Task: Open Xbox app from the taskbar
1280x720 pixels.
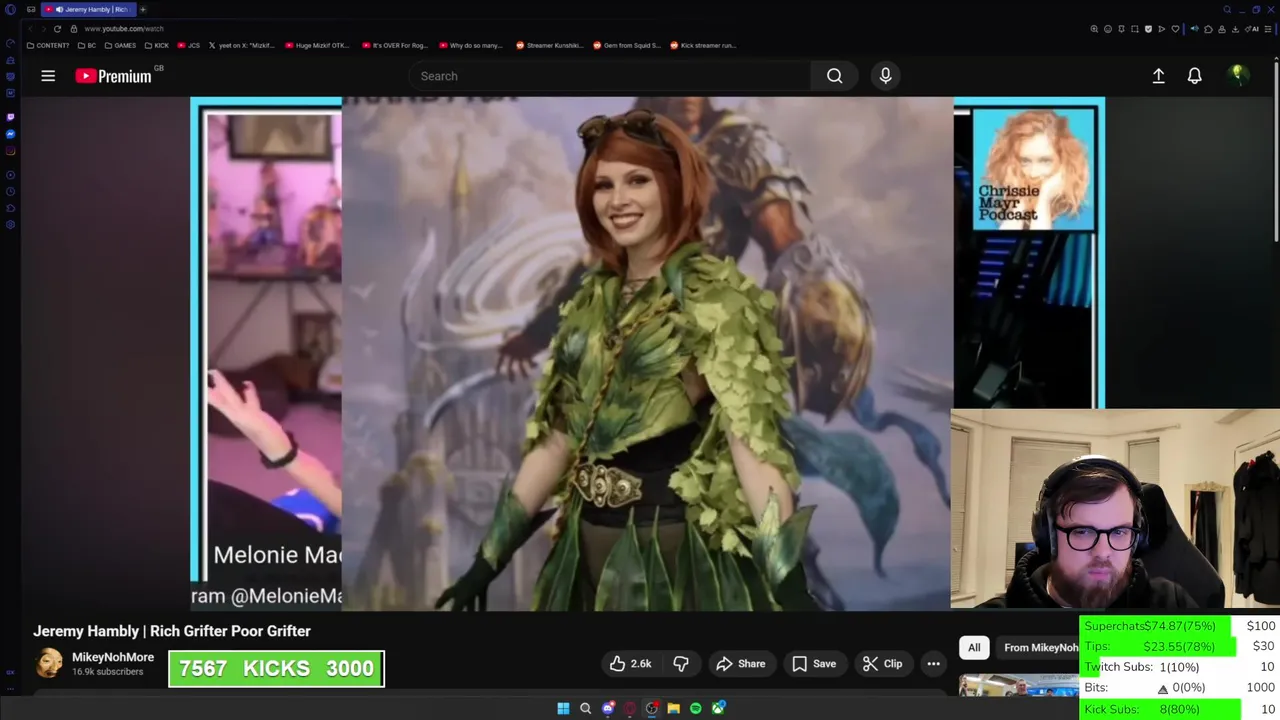Action: (718, 708)
